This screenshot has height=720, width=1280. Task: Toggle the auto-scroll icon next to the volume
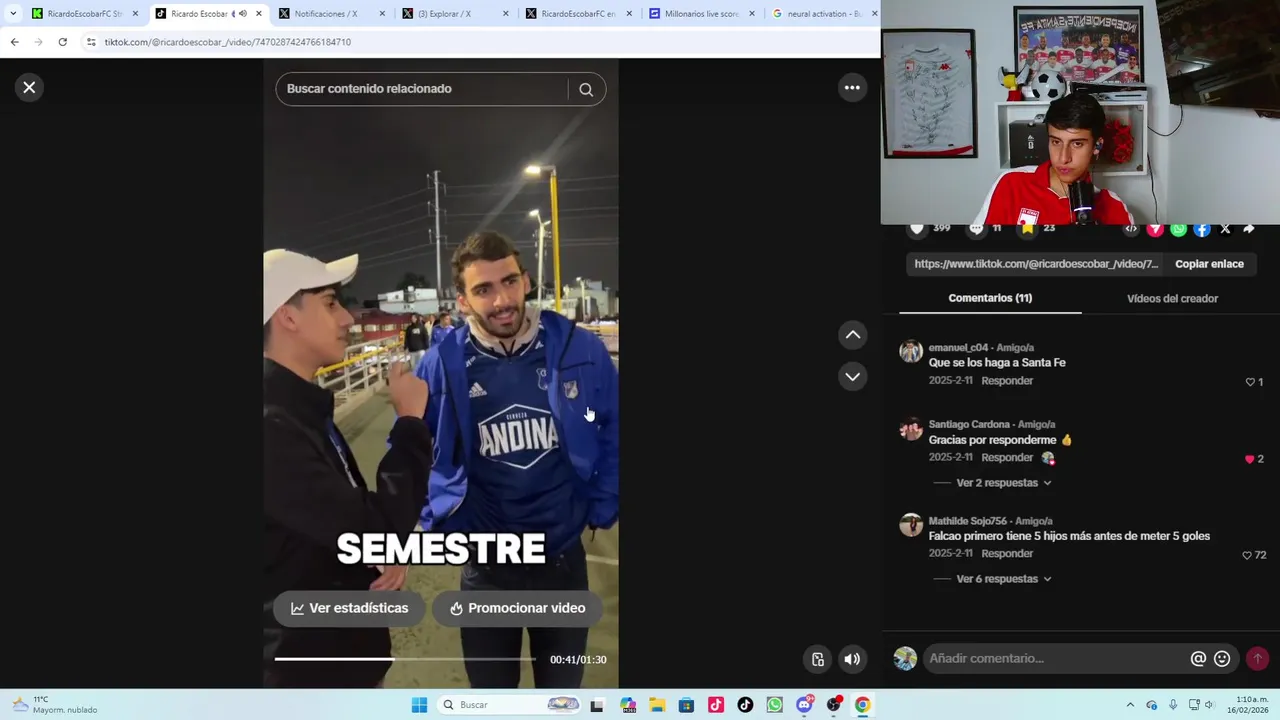(818, 659)
